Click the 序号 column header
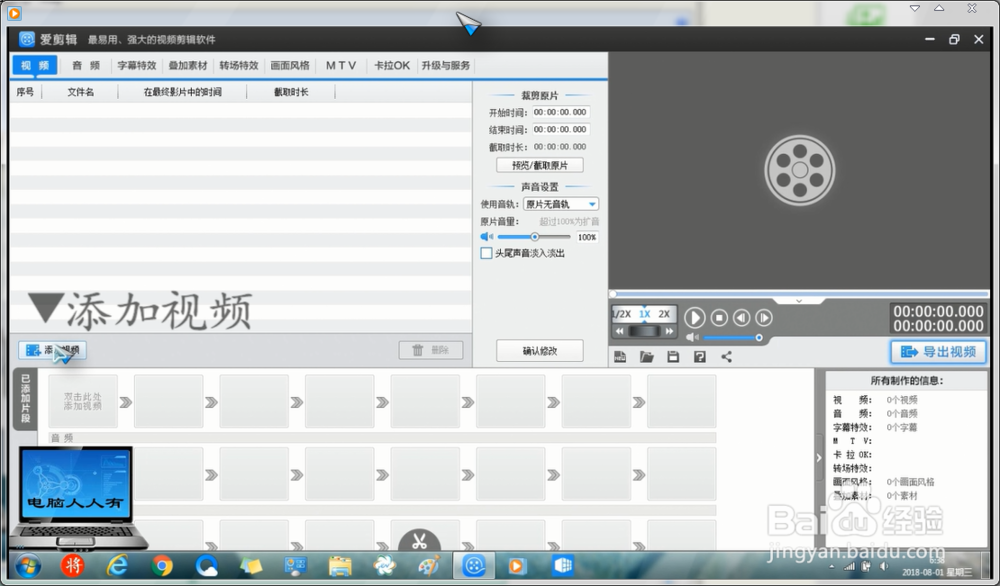Viewport: 1000px width, 586px height. [26, 92]
